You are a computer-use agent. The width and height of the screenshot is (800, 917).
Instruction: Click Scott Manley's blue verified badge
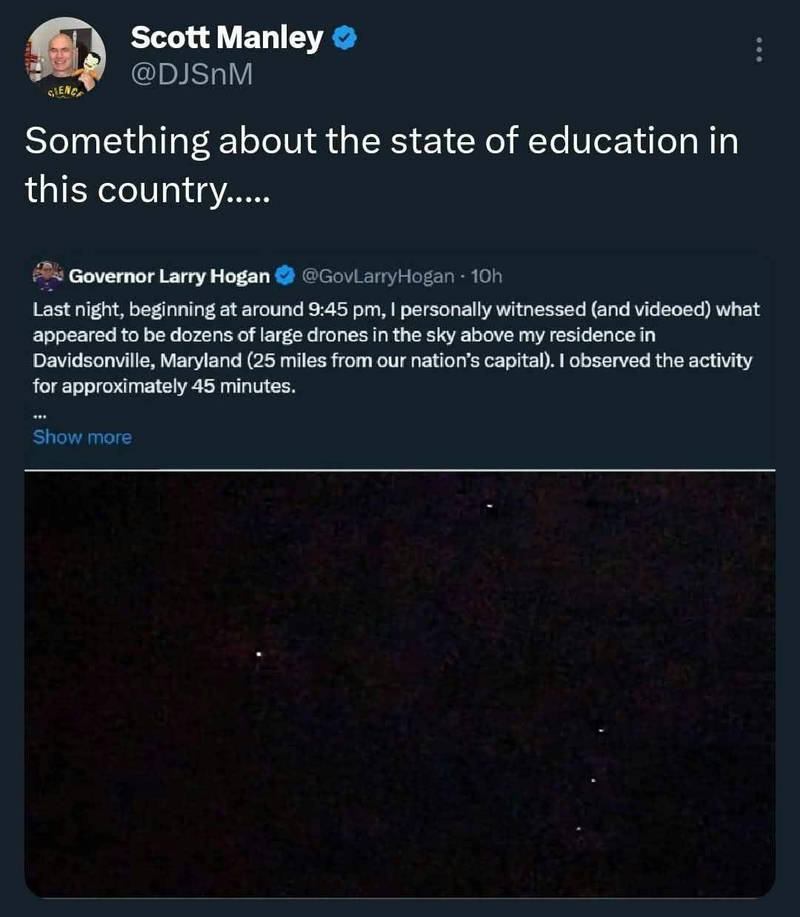(344, 38)
